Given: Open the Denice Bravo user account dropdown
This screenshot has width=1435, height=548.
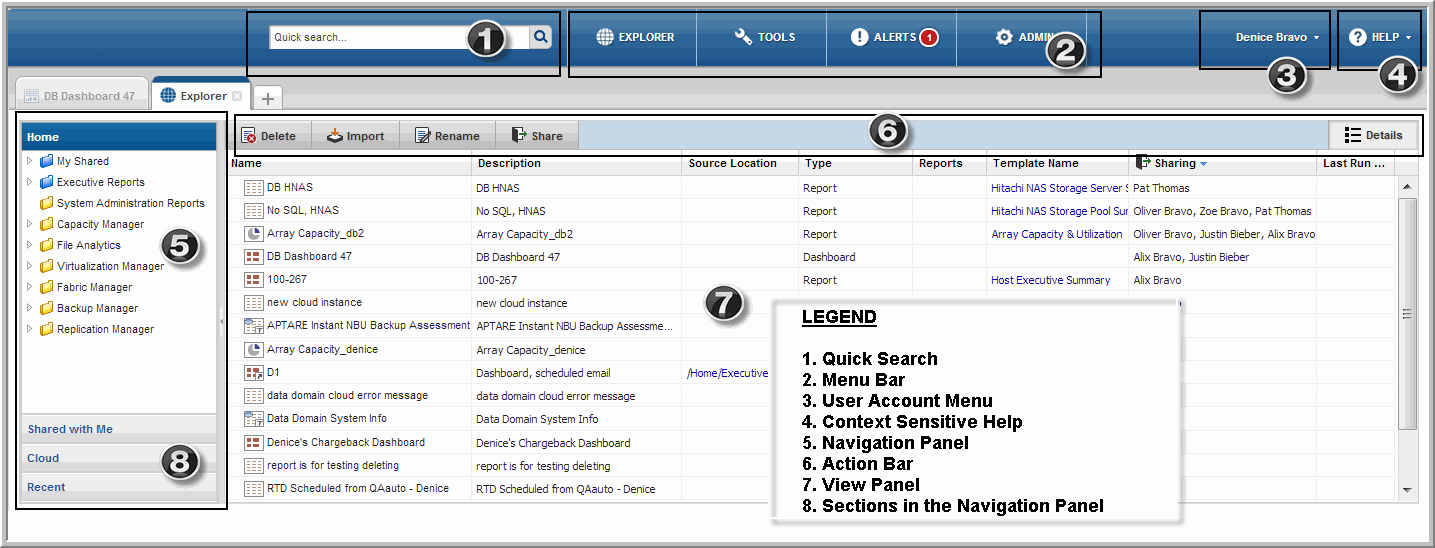Looking at the screenshot, I should [x=1277, y=38].
